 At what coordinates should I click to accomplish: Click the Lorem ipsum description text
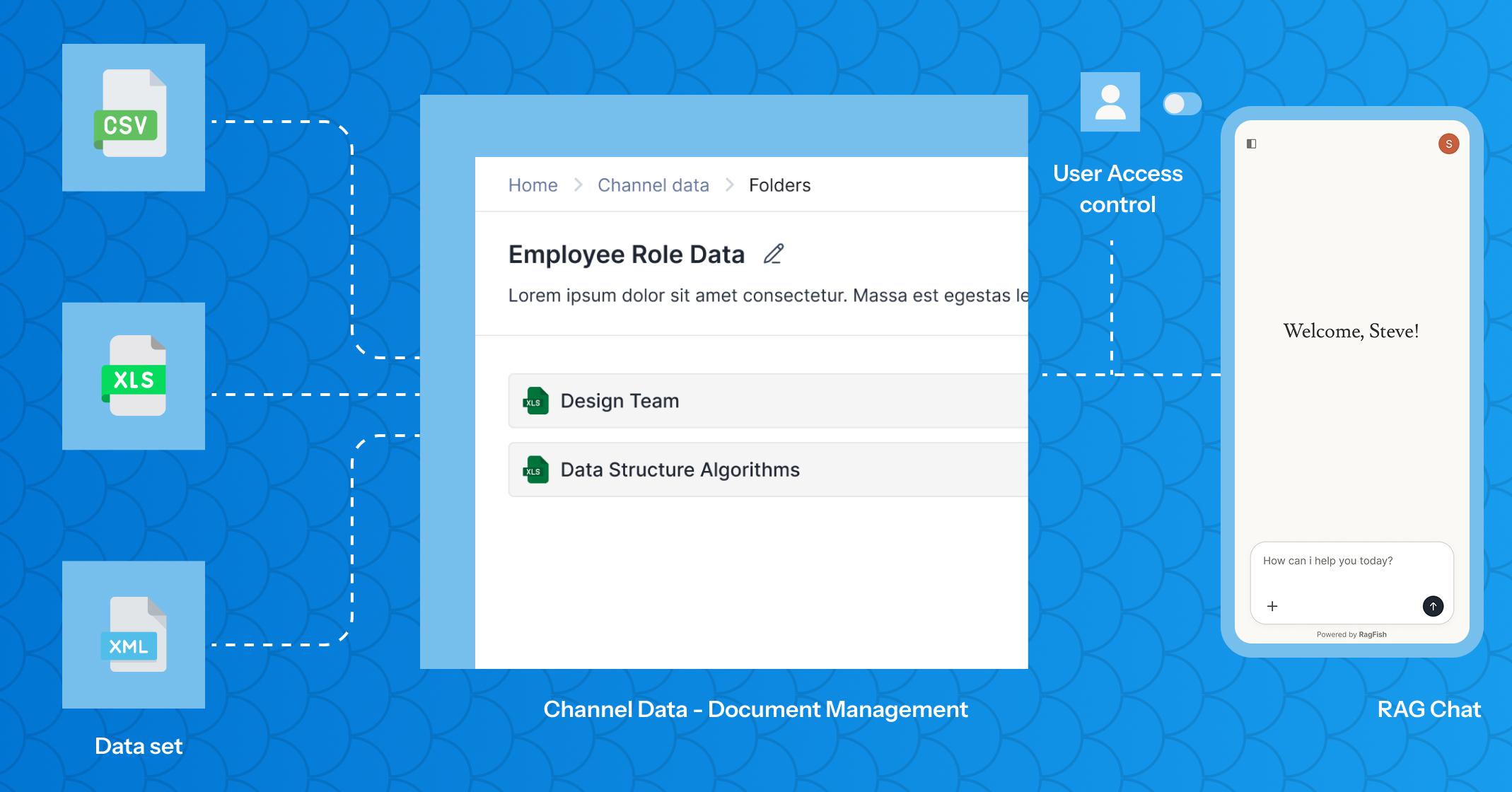pyautogui.click(x=768, y=296)
